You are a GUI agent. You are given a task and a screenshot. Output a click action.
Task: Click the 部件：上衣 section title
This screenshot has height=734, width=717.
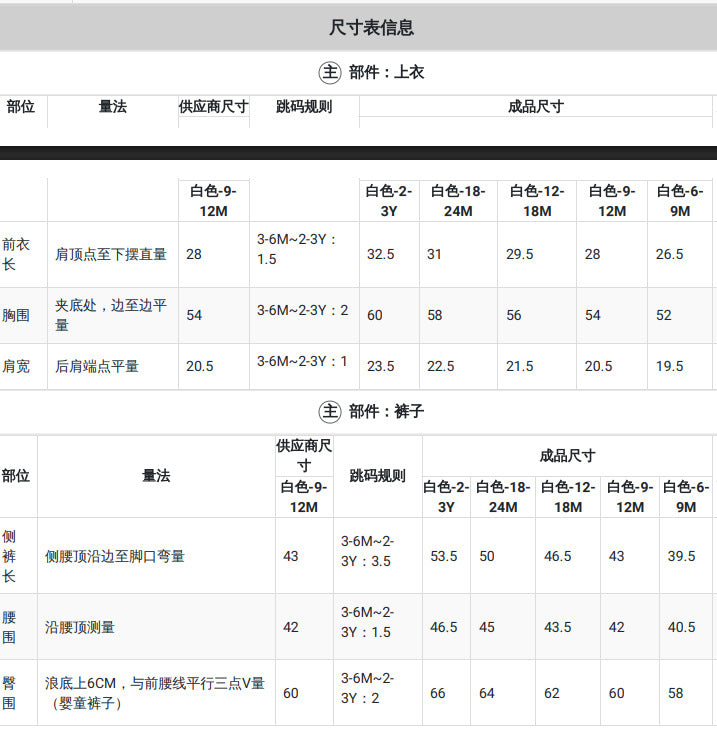point(387,73)
